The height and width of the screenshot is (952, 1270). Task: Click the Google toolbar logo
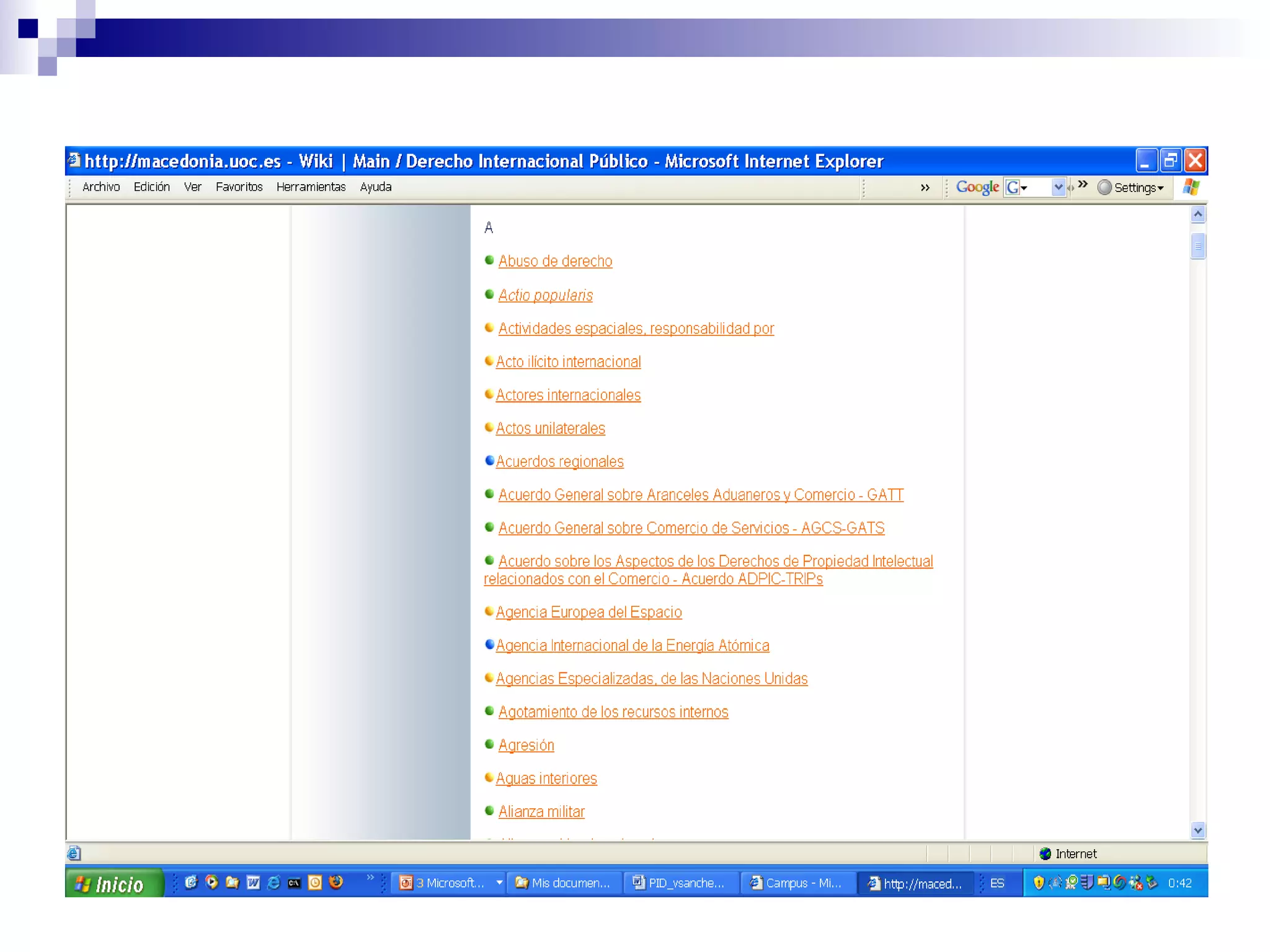pos(977,187)
